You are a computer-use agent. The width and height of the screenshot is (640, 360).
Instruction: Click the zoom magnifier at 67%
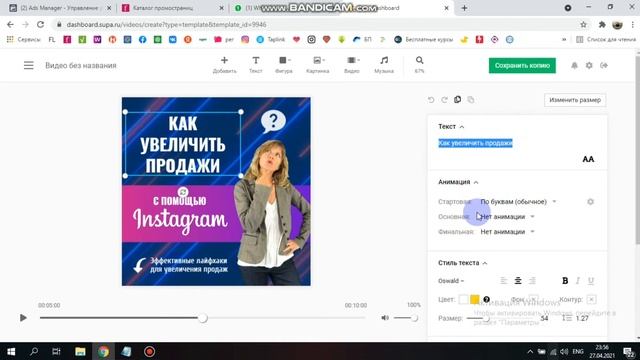click(x=419, y=60)
